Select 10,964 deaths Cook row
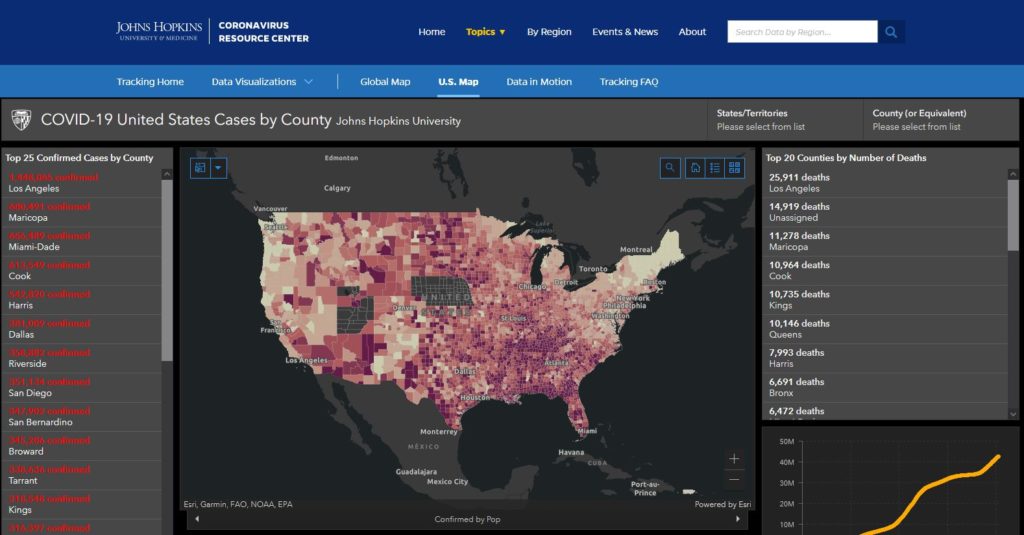This screenshot has height=535, width=1024. point(885,270)
